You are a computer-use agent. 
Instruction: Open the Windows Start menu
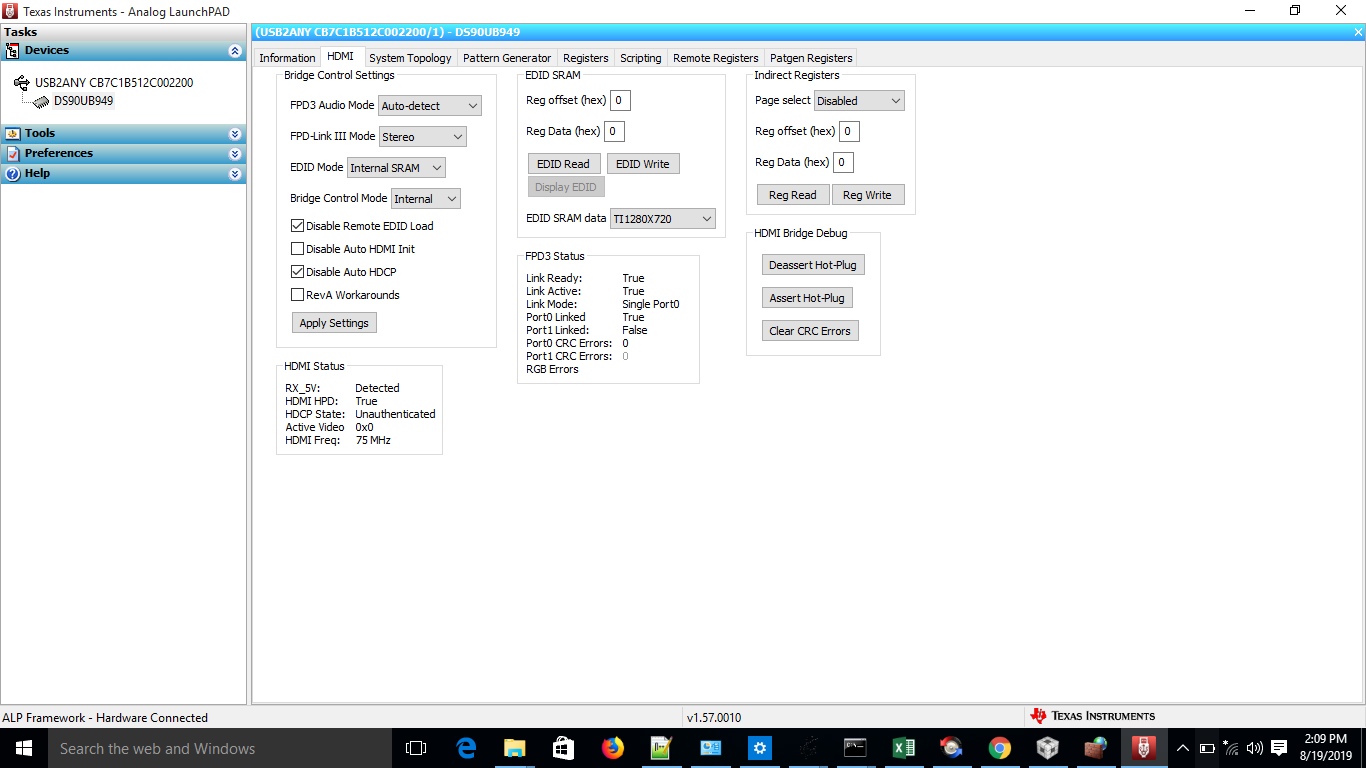tap(24, 748)
